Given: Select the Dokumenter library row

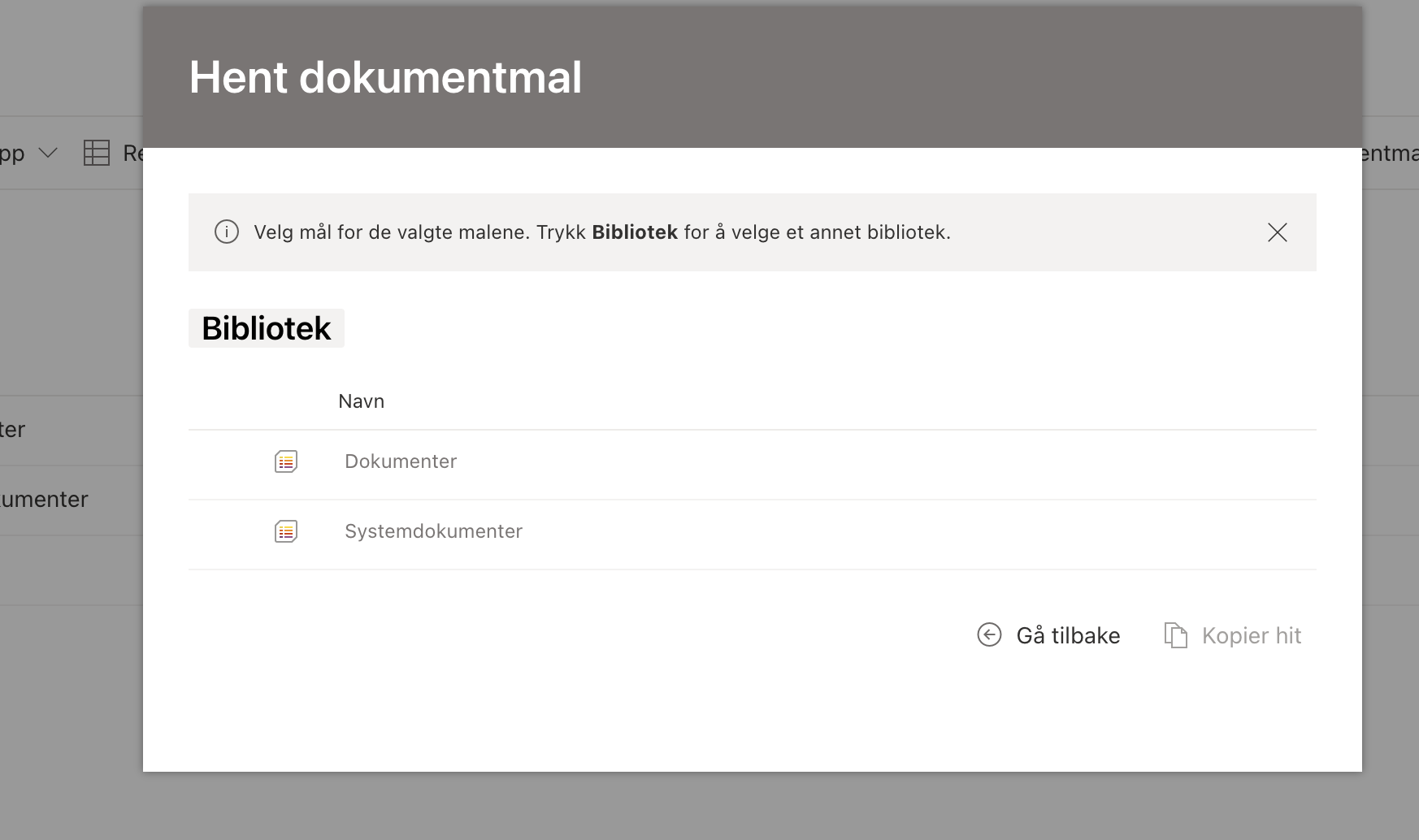Looking at the screenshot, I should (x=753, y=465).
